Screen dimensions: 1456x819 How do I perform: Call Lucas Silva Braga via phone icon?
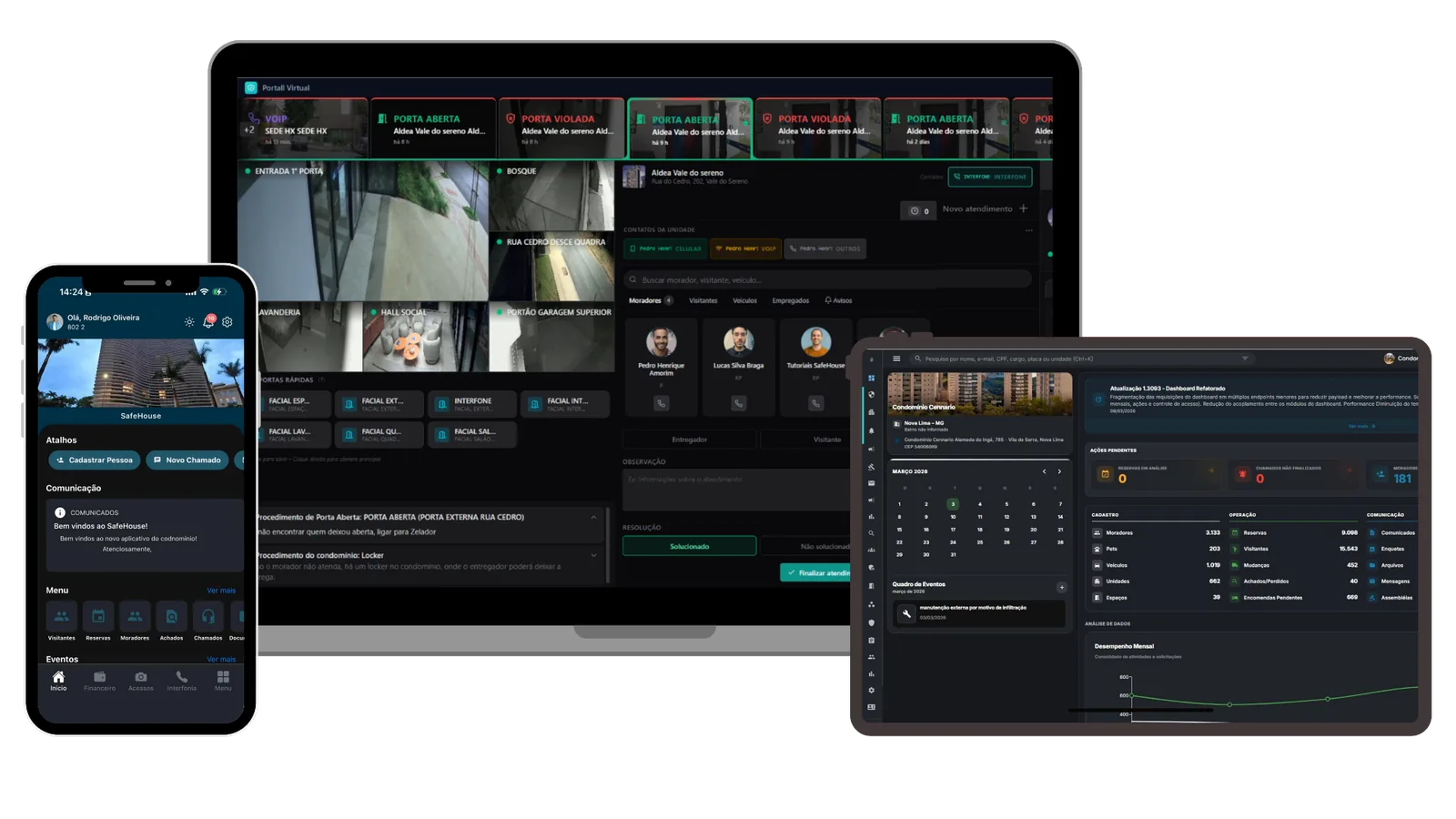tap(739, 403)
